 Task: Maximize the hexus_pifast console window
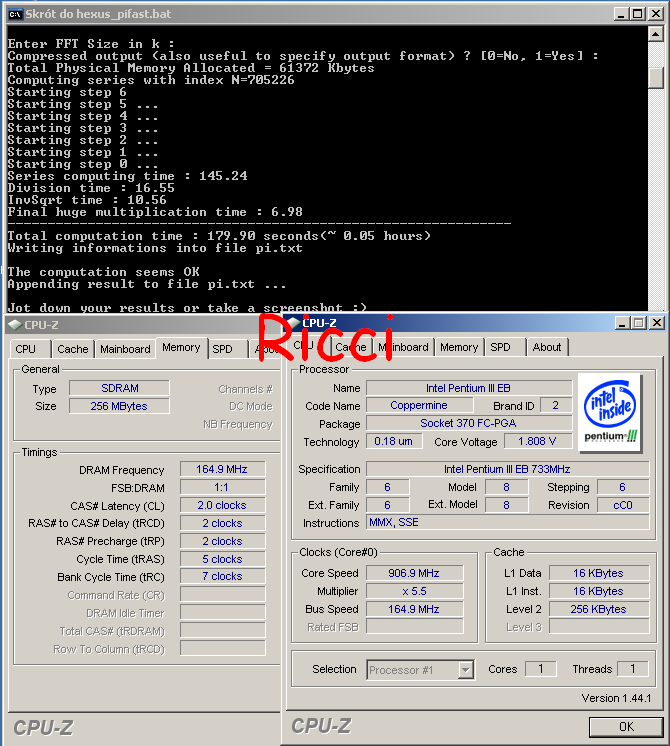(638, 14)
